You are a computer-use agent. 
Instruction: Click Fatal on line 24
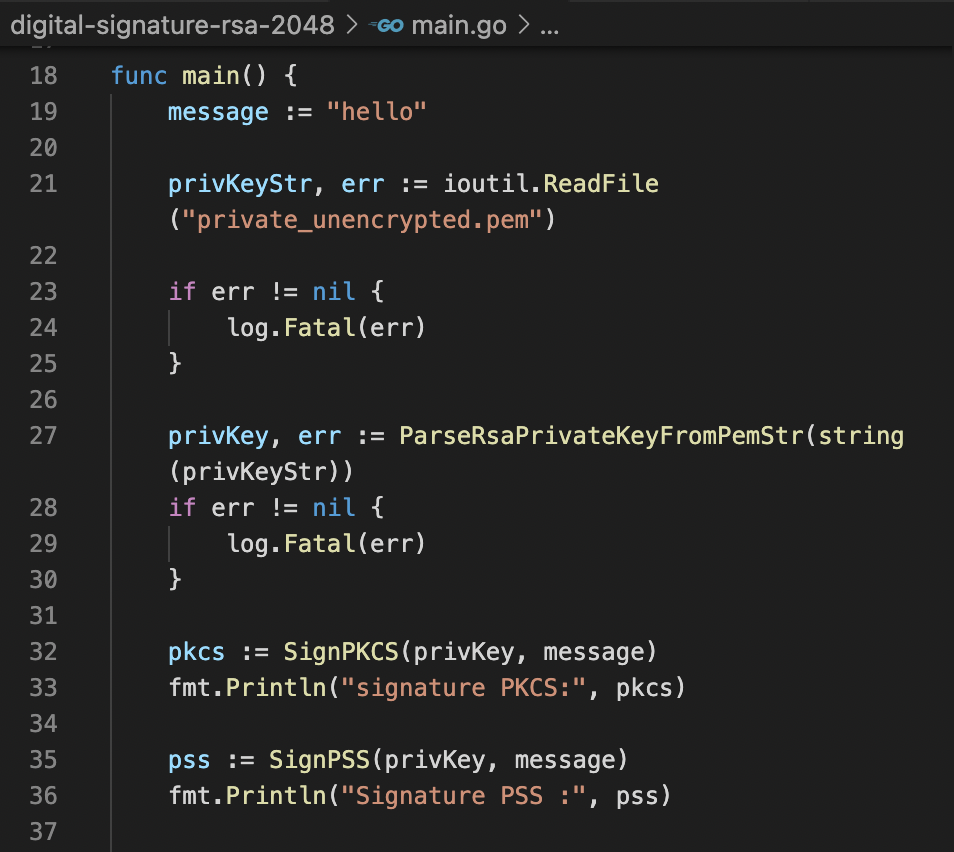pyautogui.click(x=313, y=328)
